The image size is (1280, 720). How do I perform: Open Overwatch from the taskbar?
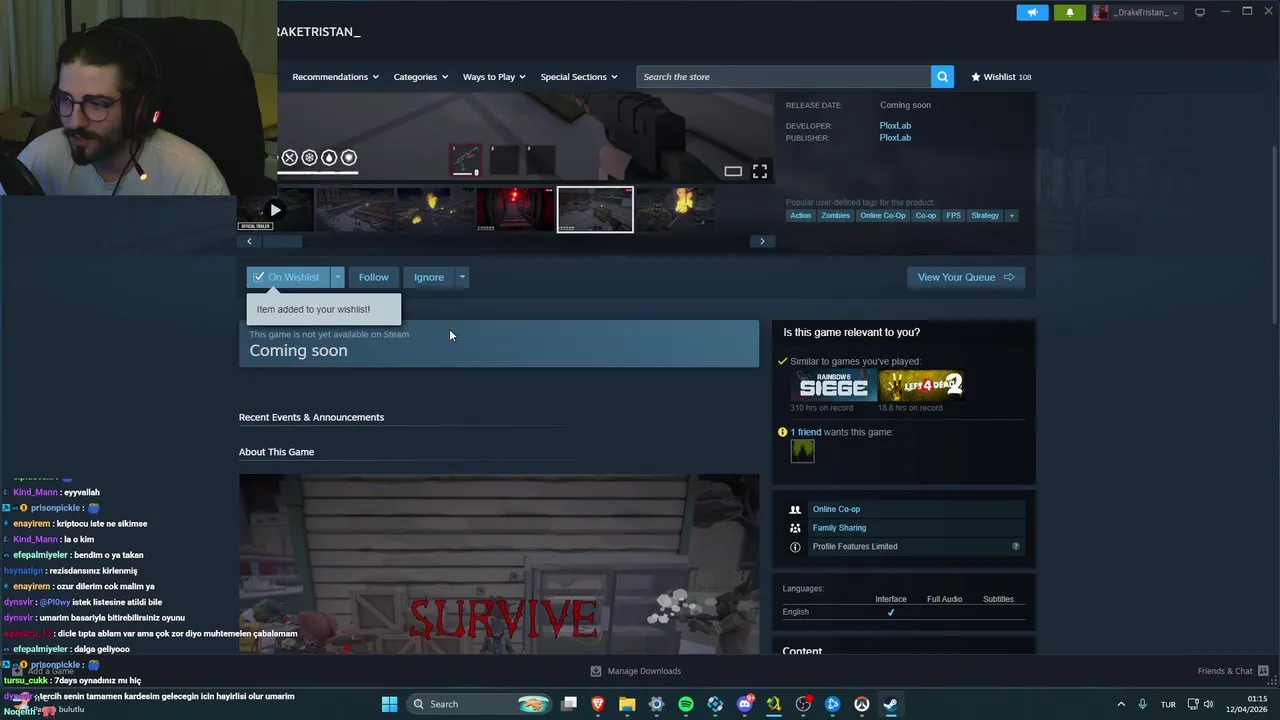tap(861, 704)
